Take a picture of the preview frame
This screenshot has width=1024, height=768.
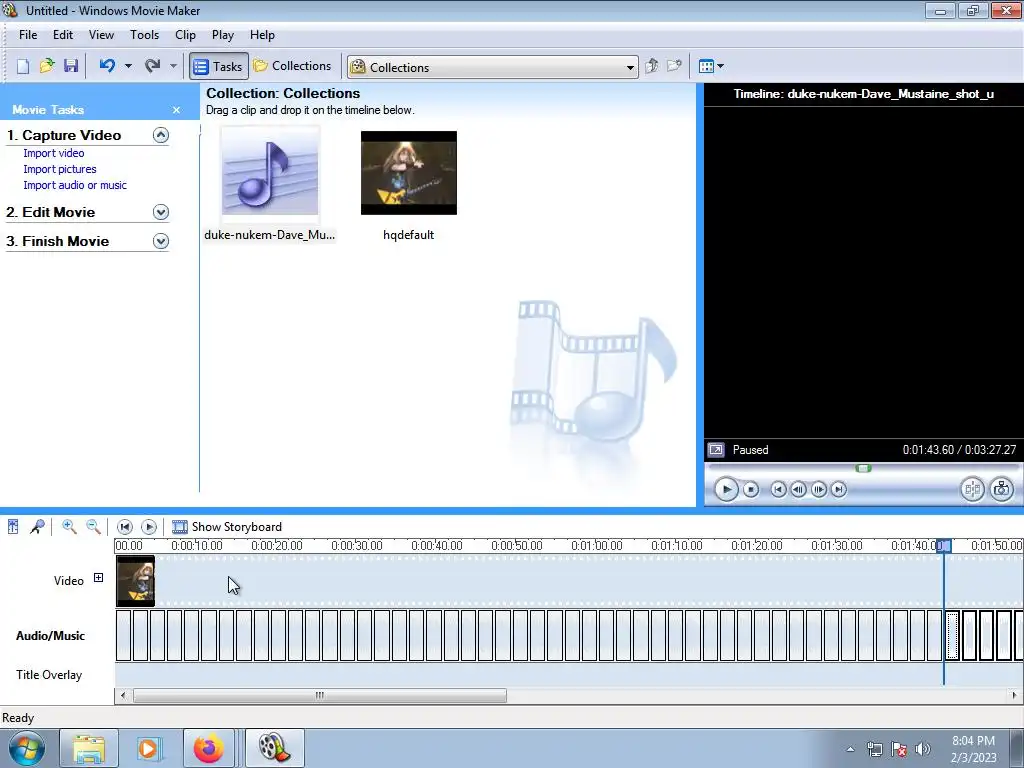(1002, 489)
